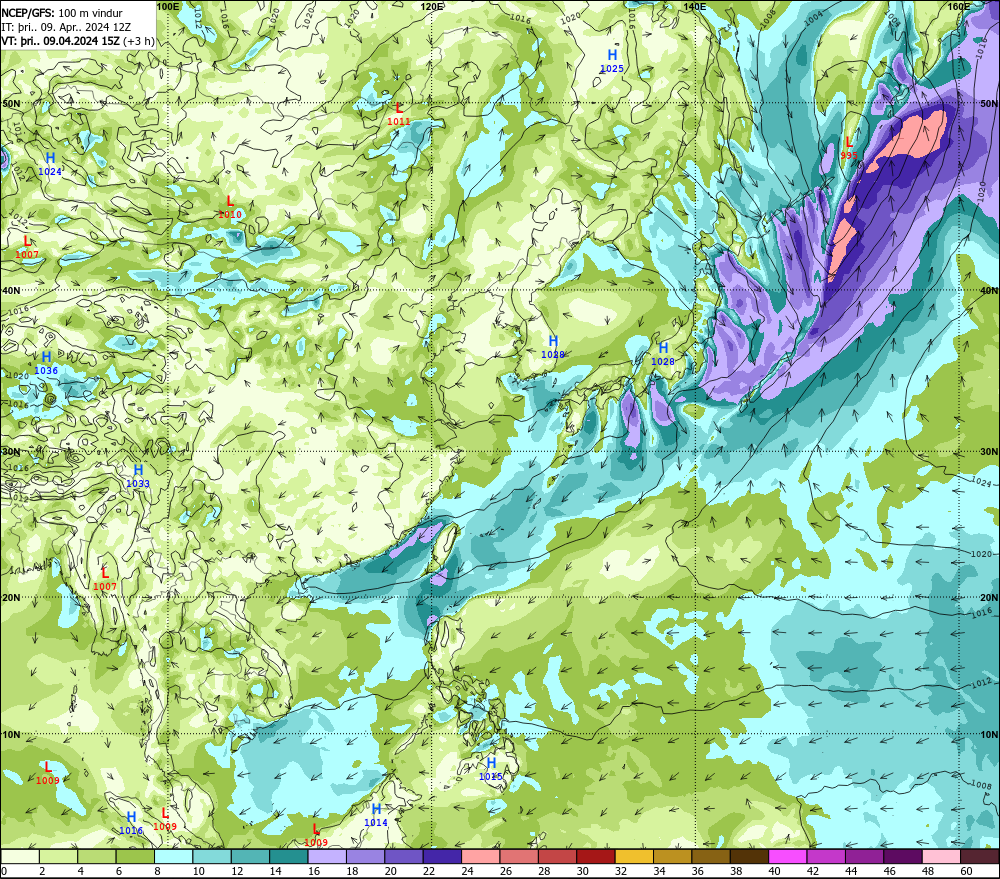Click the 100E longitude label
This screenshot has height=879, width=1000.
coord(168,6)
